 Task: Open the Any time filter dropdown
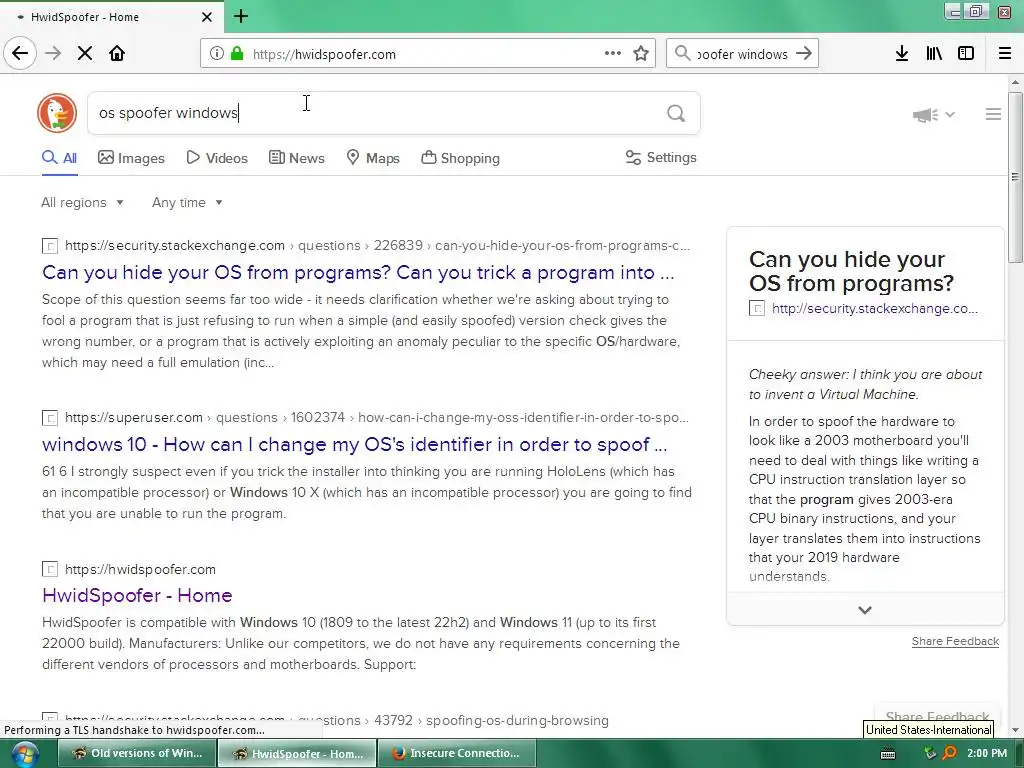(187, 202)
